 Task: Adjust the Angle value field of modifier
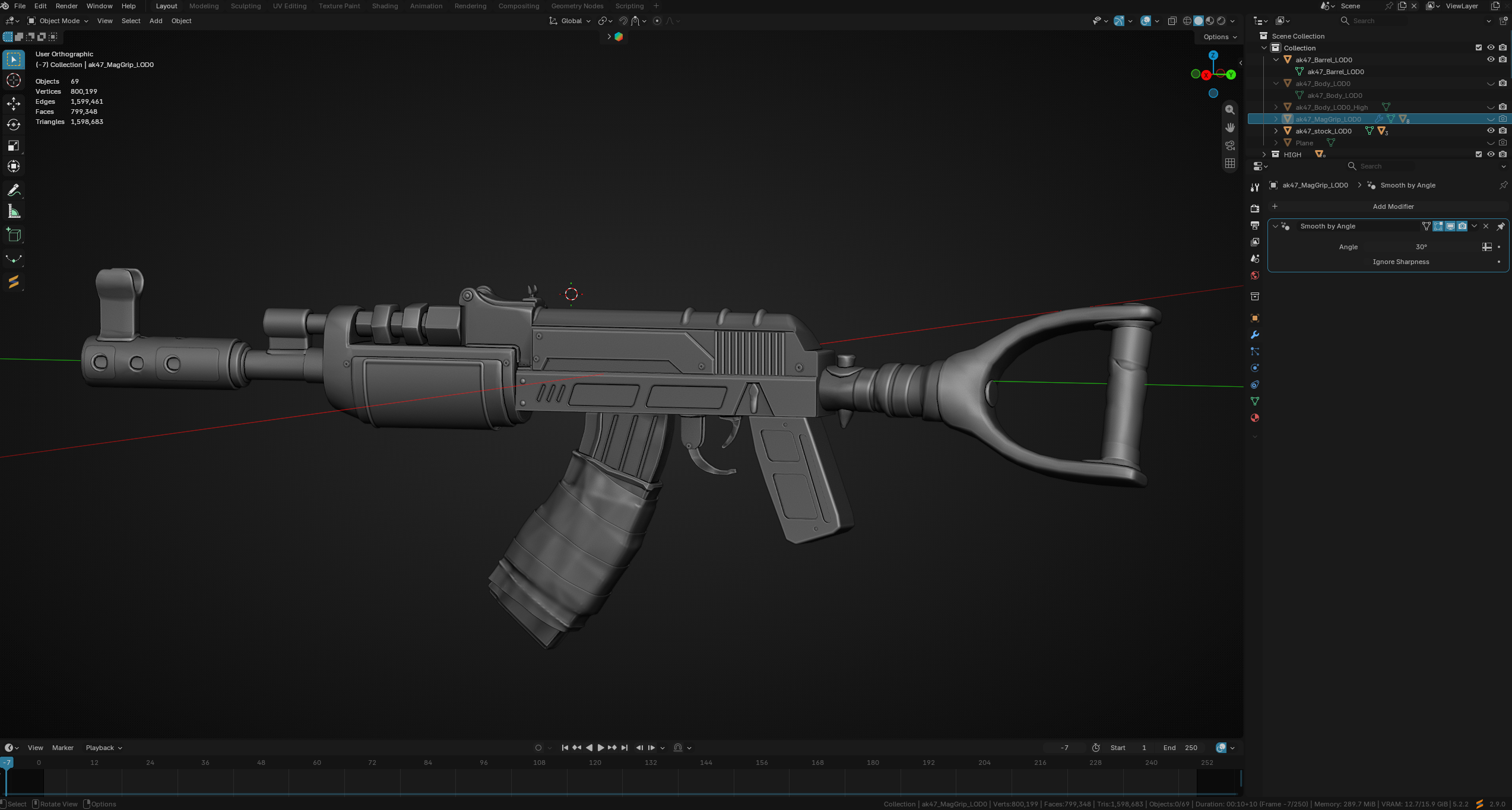pos(1421,247)
